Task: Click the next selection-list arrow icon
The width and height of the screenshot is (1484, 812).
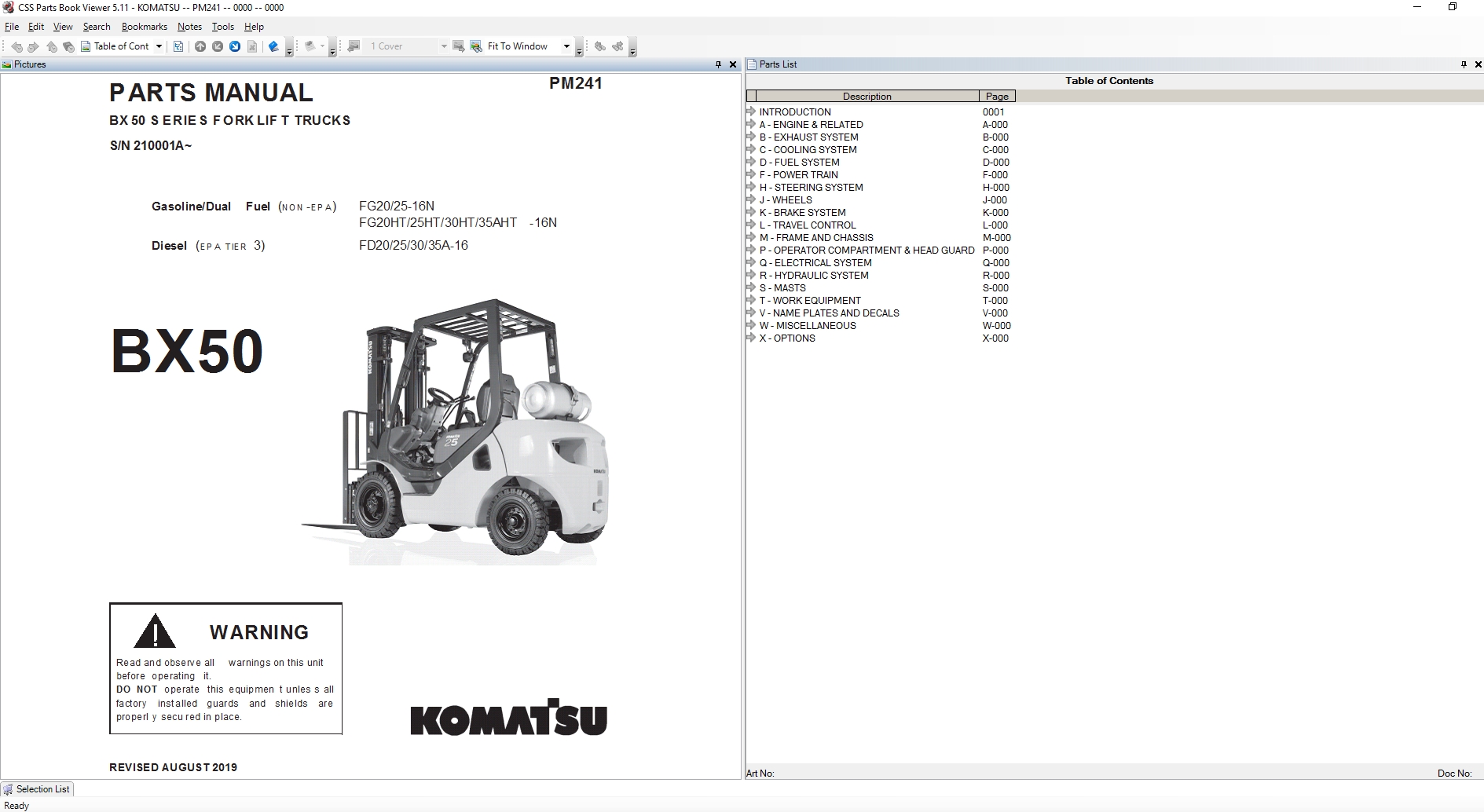Action: point(617,46)
